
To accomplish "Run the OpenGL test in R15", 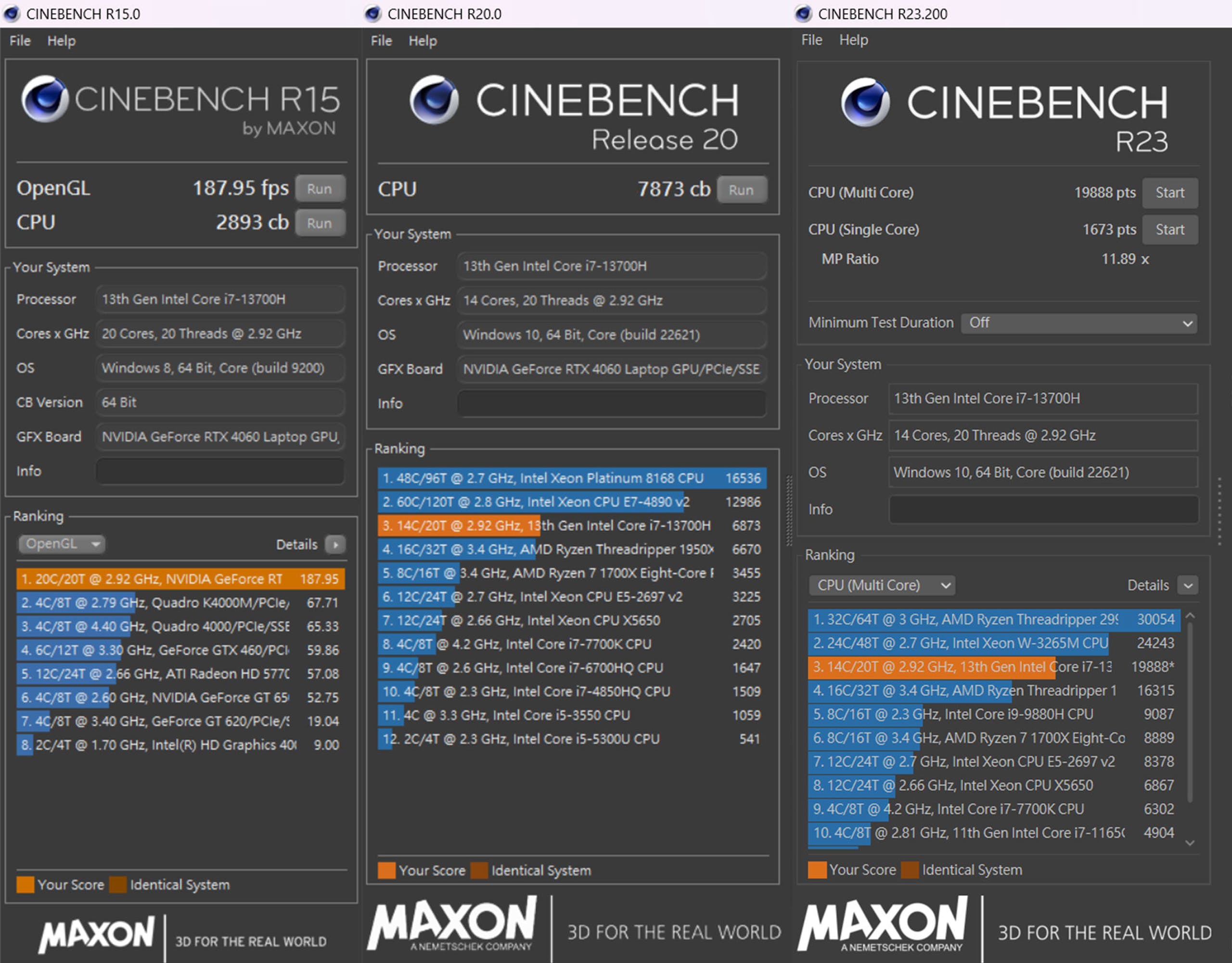I will click(x=320, y=189).
